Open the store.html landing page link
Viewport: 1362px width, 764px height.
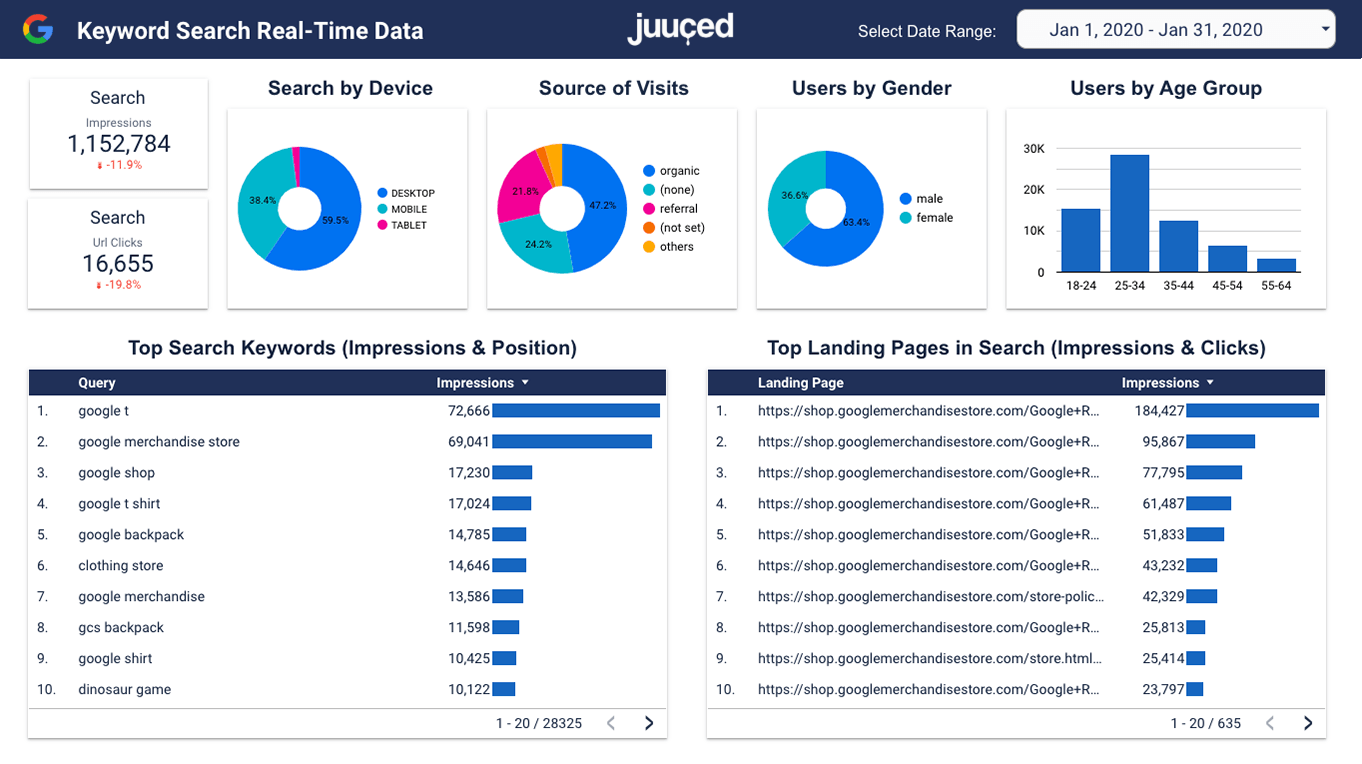point(930,659)
